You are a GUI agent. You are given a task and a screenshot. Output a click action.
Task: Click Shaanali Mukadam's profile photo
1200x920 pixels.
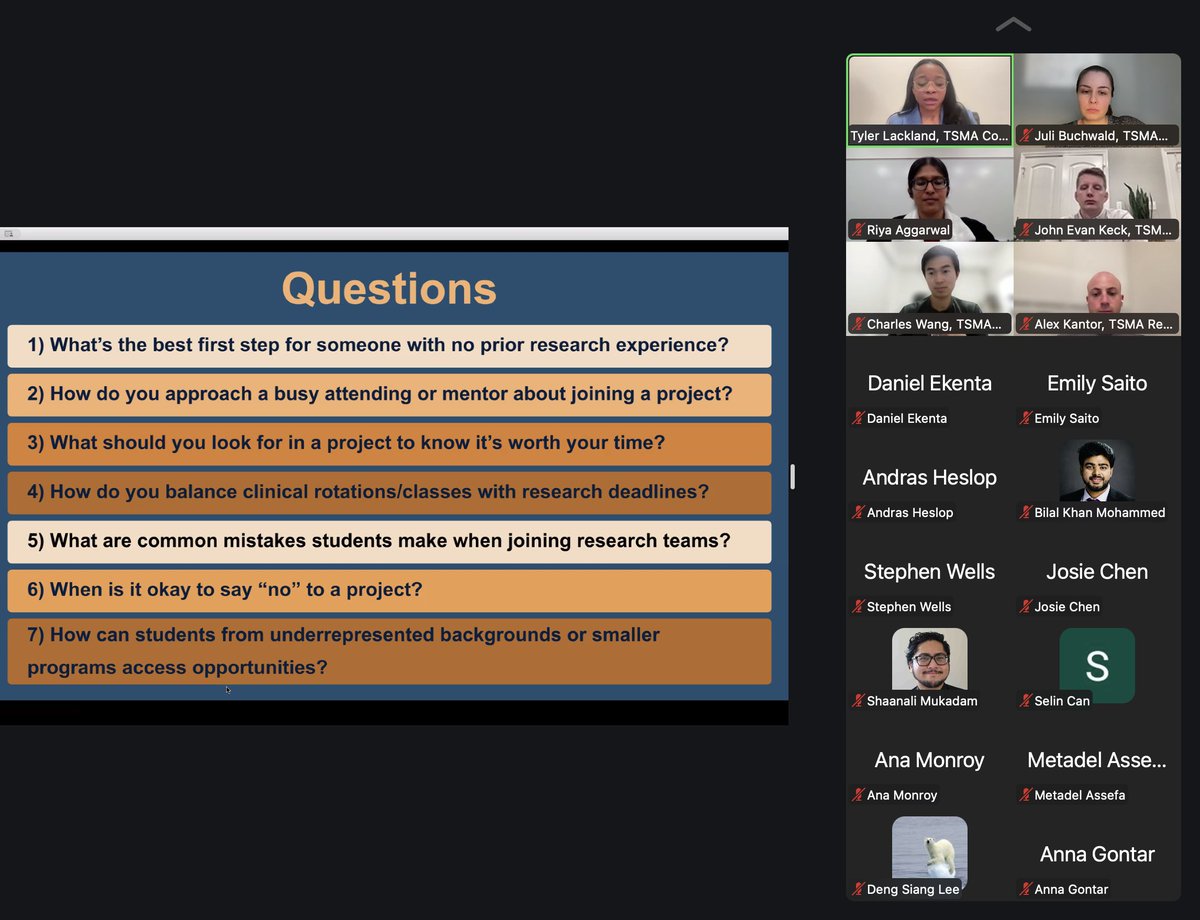(x=930, y=659)
